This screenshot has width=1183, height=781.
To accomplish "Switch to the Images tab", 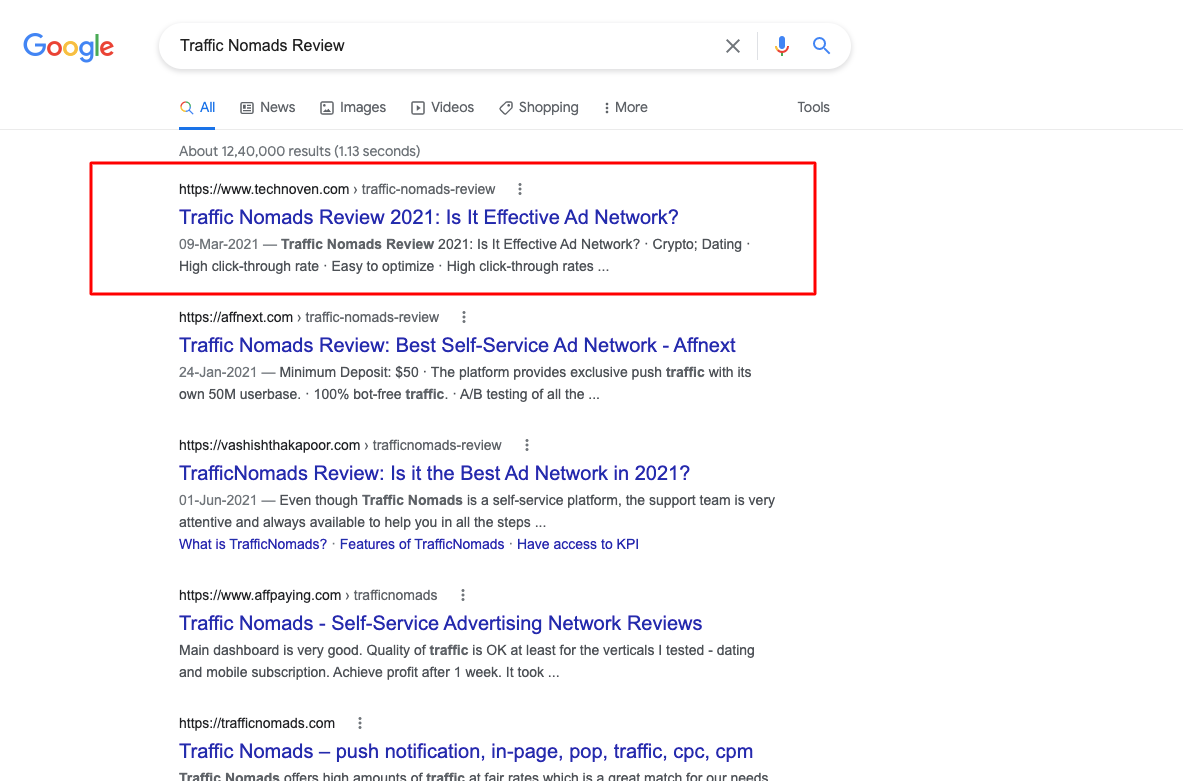I will (353, 107).
